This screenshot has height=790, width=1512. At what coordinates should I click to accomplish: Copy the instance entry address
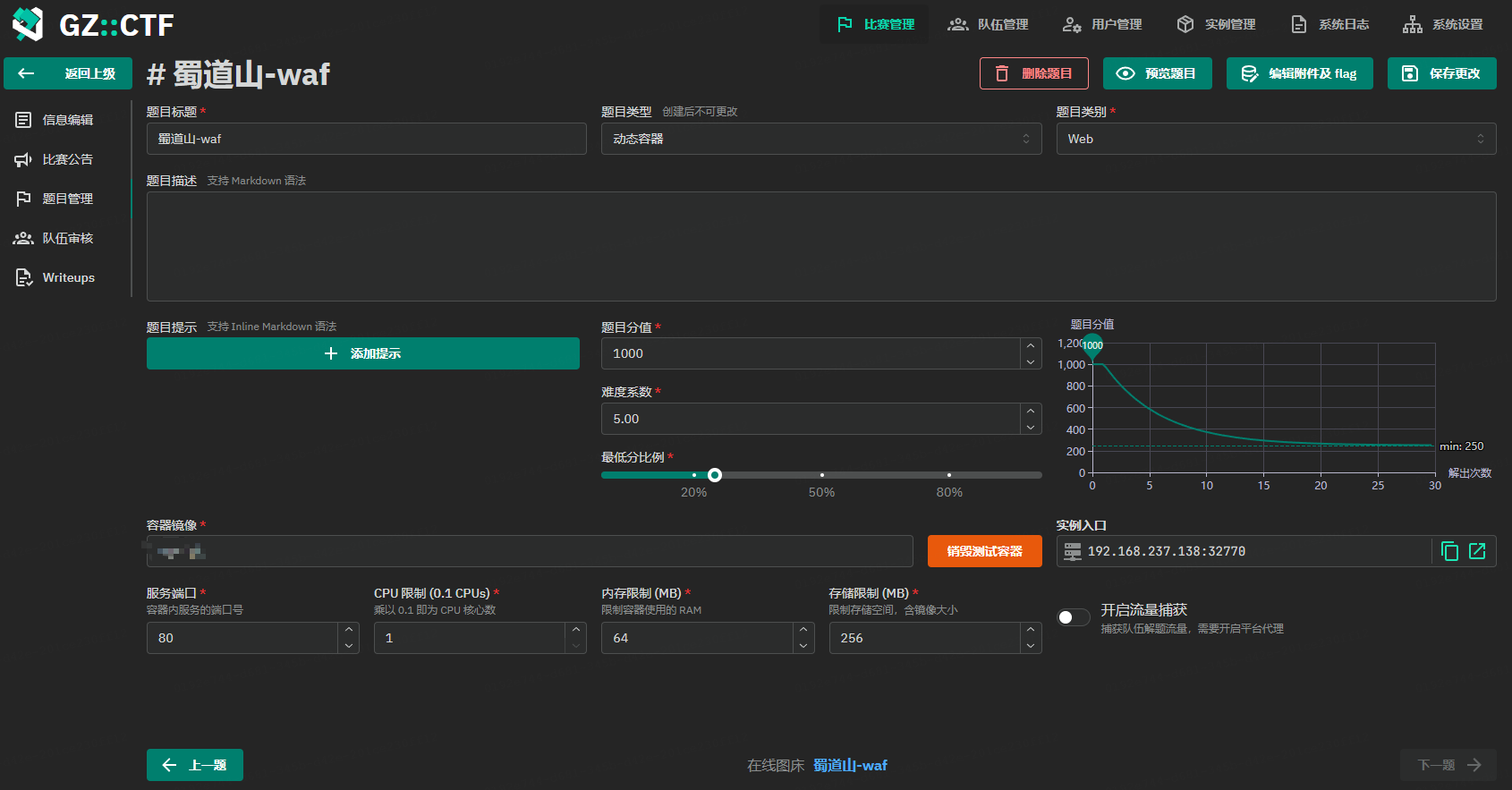tap(1449, 551)
